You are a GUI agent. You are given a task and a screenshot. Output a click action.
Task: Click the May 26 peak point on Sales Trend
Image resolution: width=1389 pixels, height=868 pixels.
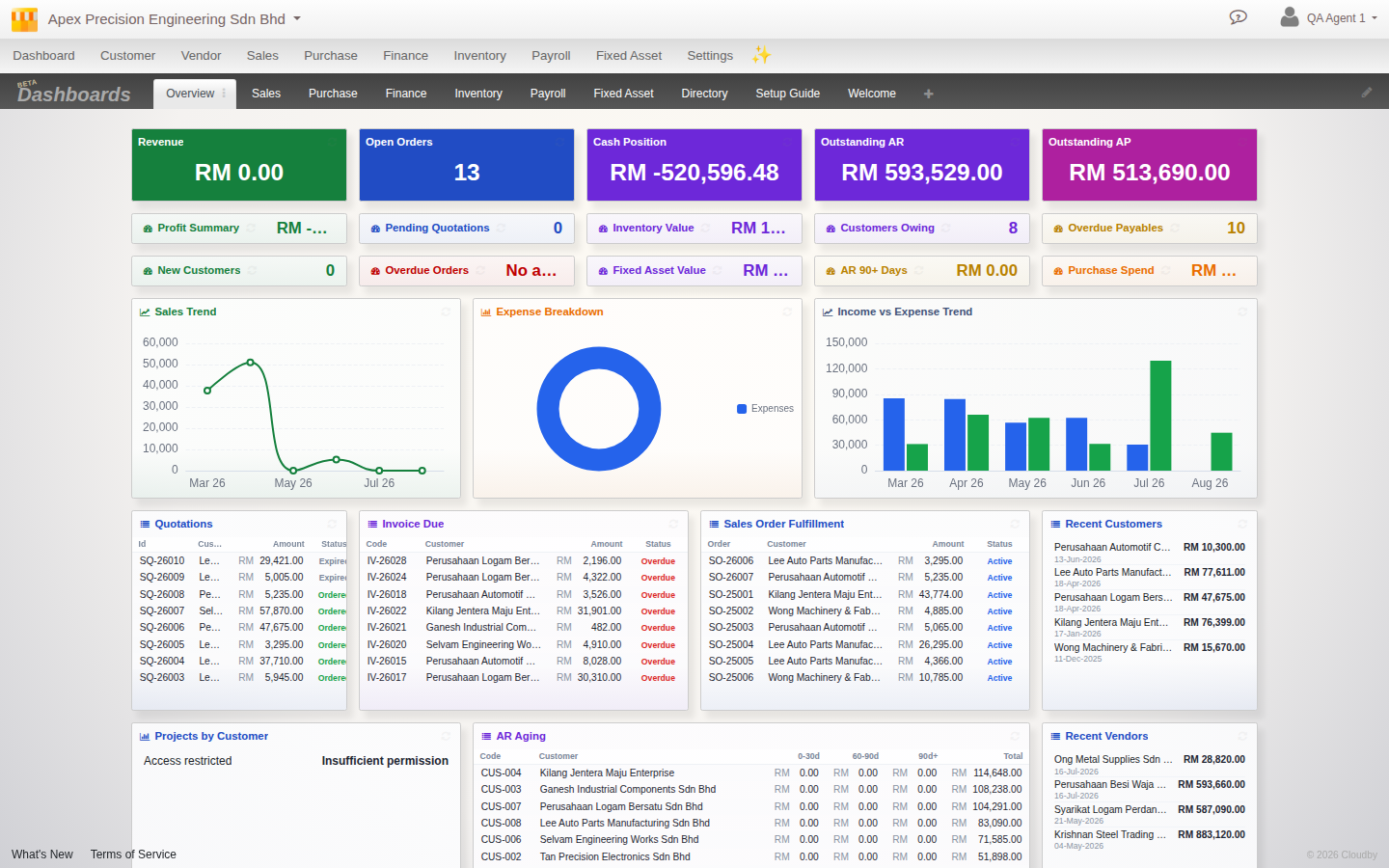click(x=251, y=362)
